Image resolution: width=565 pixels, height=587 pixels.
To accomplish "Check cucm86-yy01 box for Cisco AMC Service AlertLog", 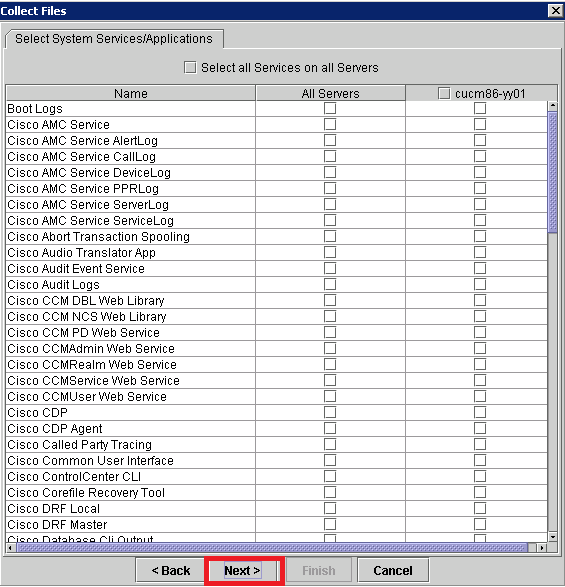I will [480, 140].
